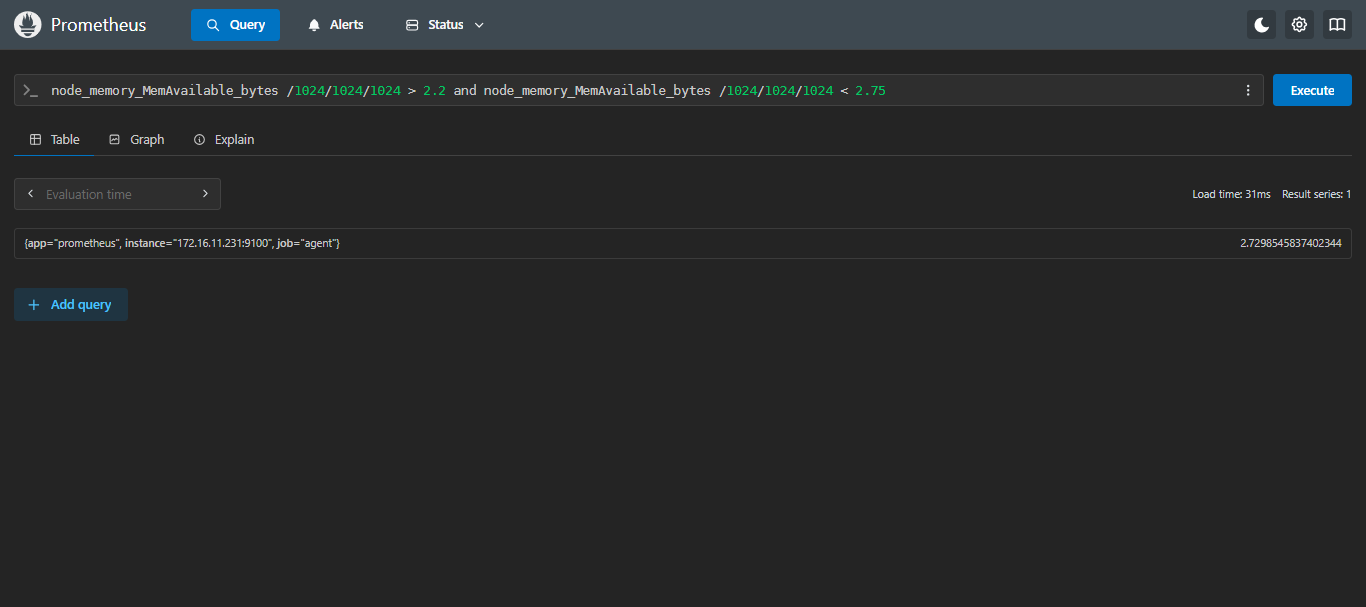Step evaluation time forward
1366x607 pixels.
coord(205,194)
